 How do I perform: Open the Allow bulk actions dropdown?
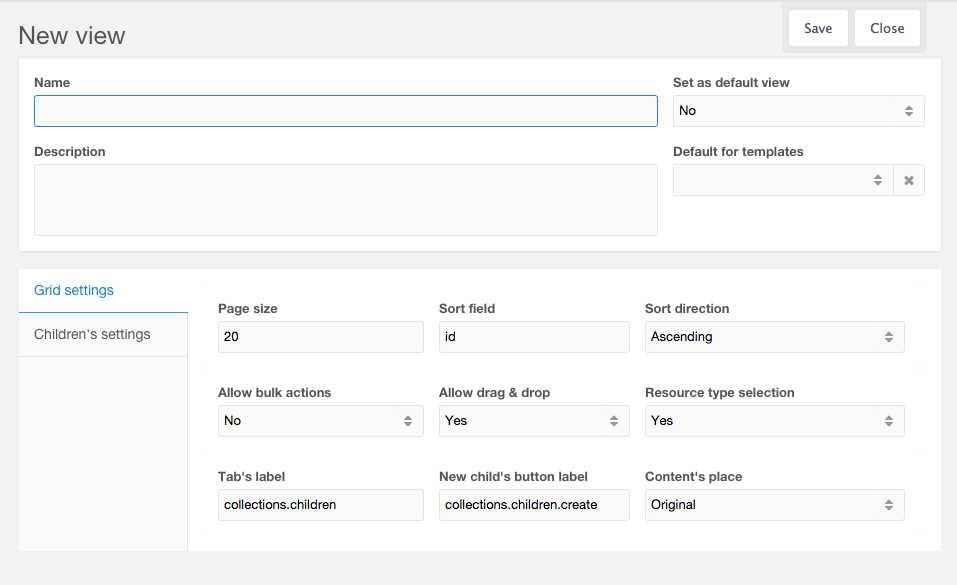click(x=320, y=421)
